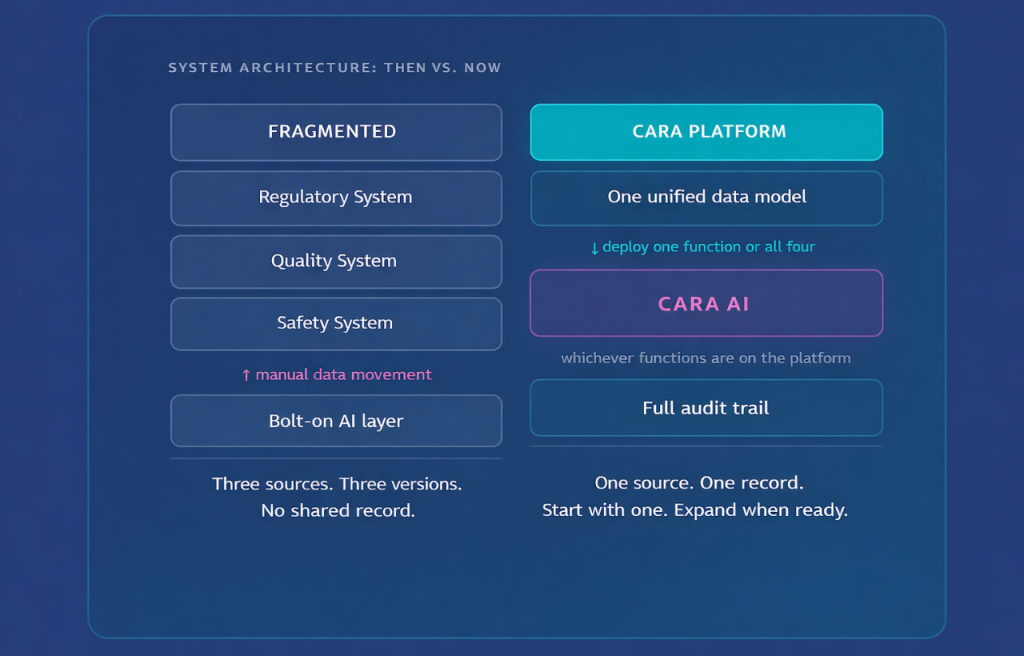
Task: Select the CARA PLATFORM header box
Action: [x=706, y=132]
